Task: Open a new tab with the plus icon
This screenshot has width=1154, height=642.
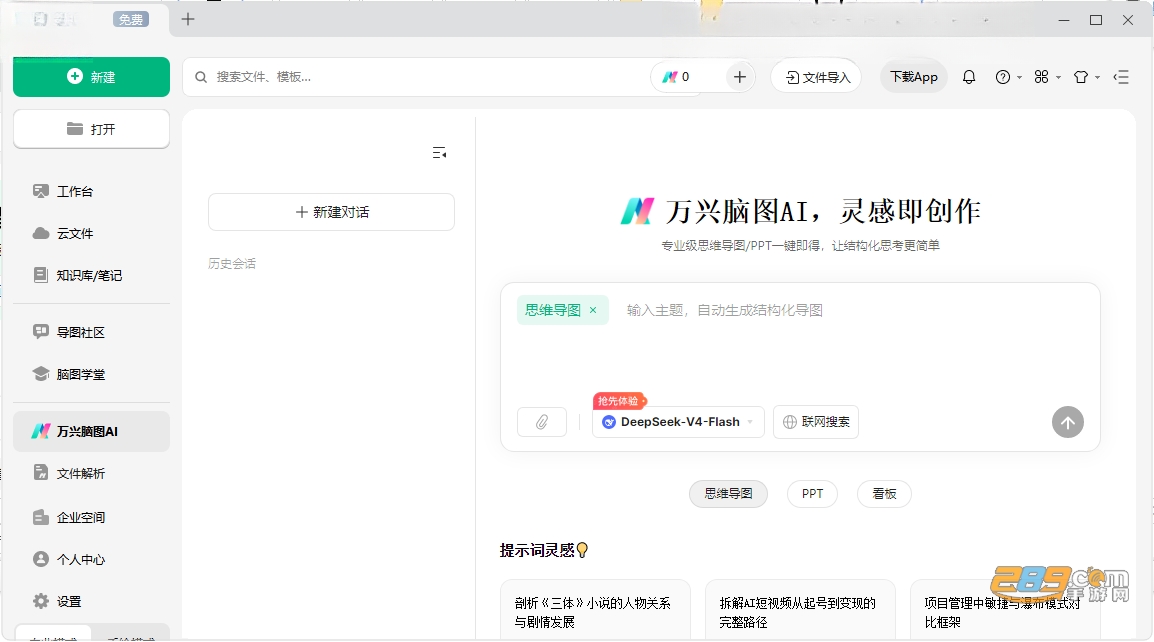Action: pos(188,19)
